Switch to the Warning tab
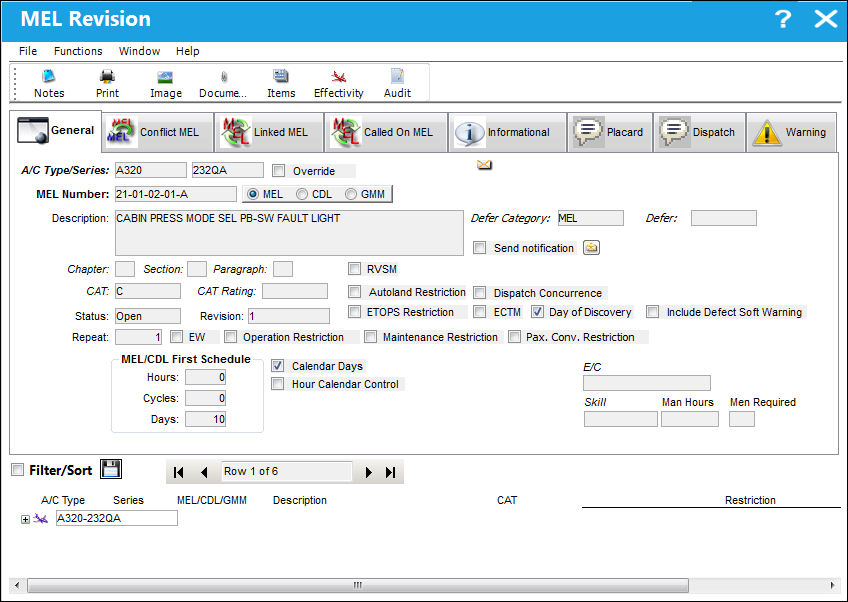This screenshot has height=602, width=848. [x=791, y=132]
